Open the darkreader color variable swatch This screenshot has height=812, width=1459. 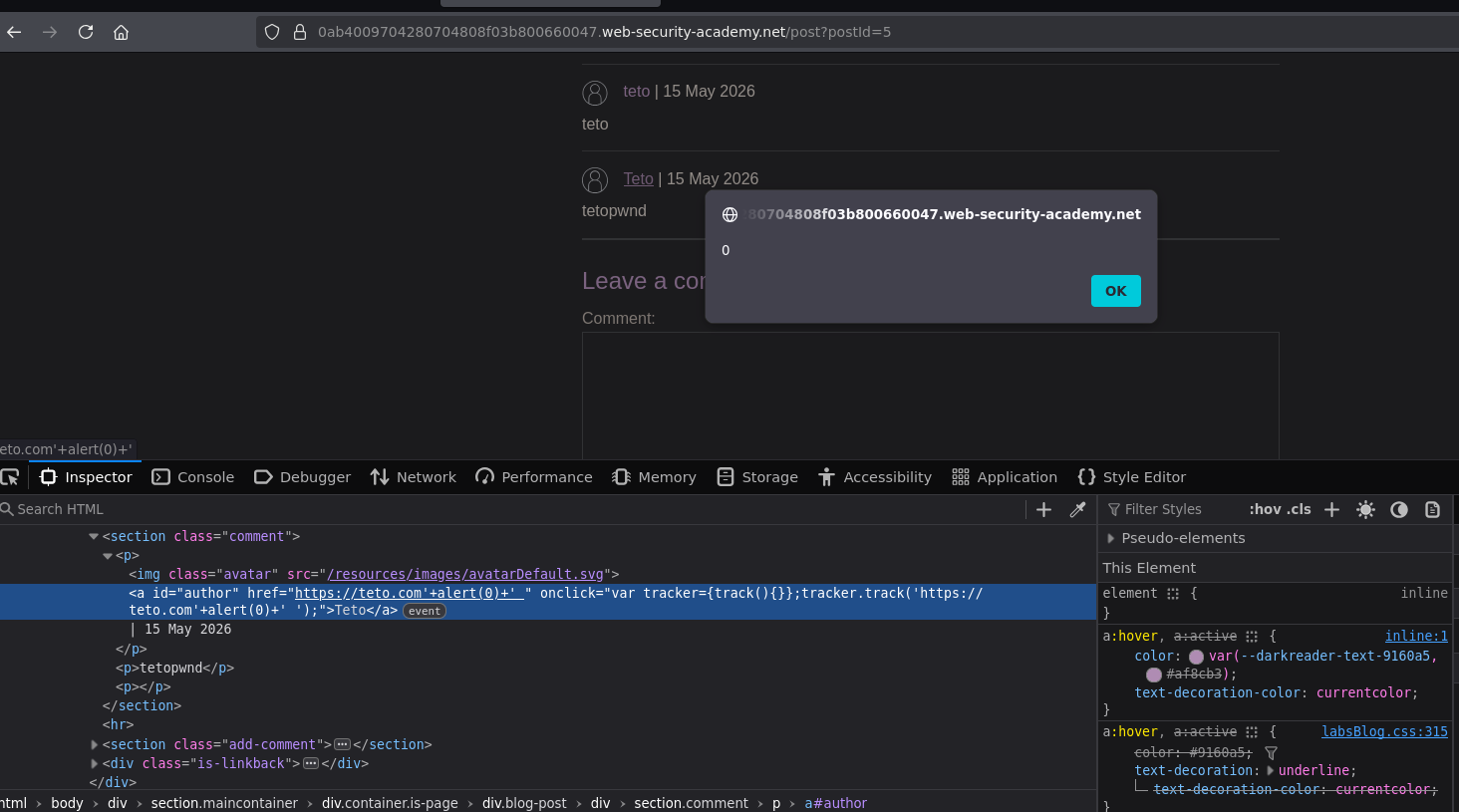tap(1196, 657)
